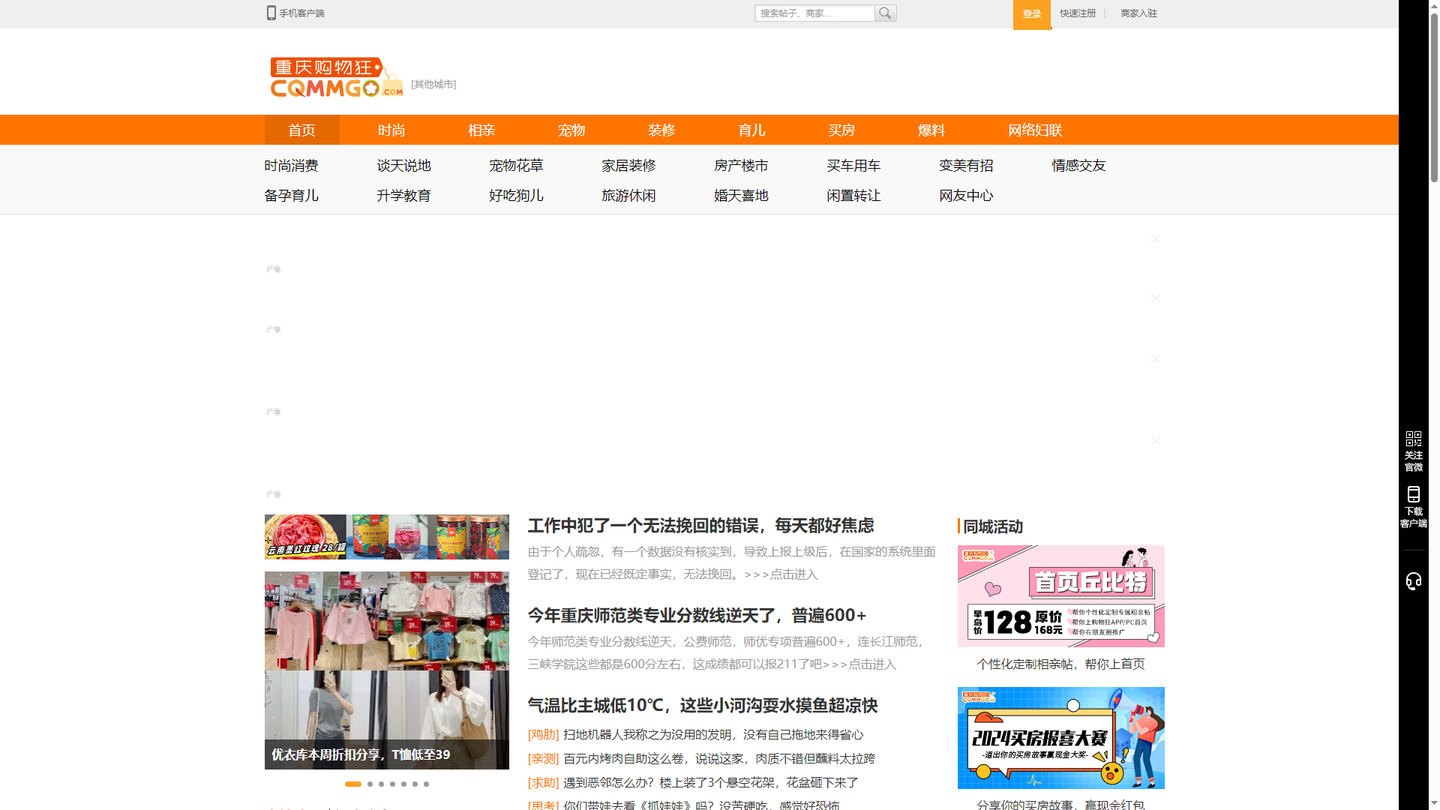Open the 快速注册 link
The width and height of the screenshot is (1440, 810).
[1077, 13]
